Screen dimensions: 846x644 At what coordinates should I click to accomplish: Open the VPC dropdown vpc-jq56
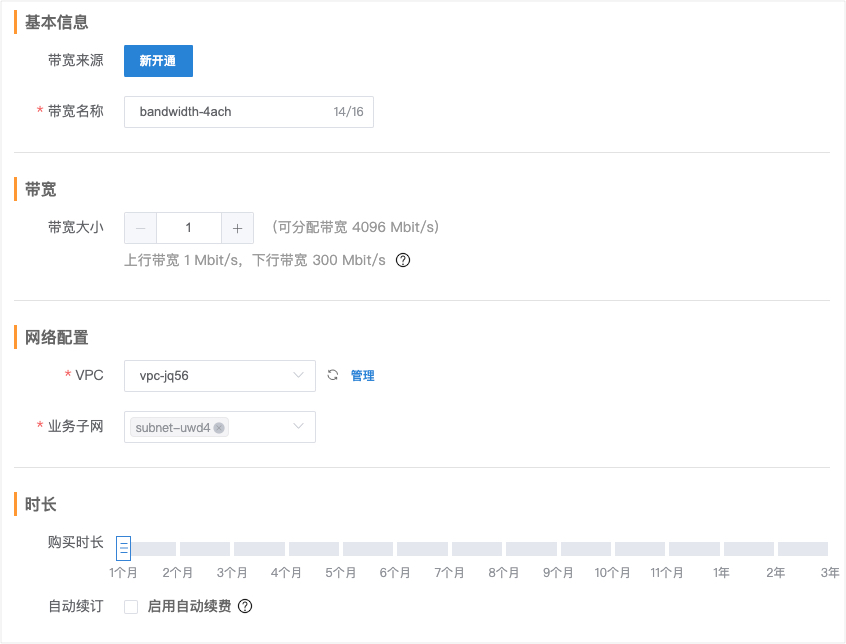point(219,375)
